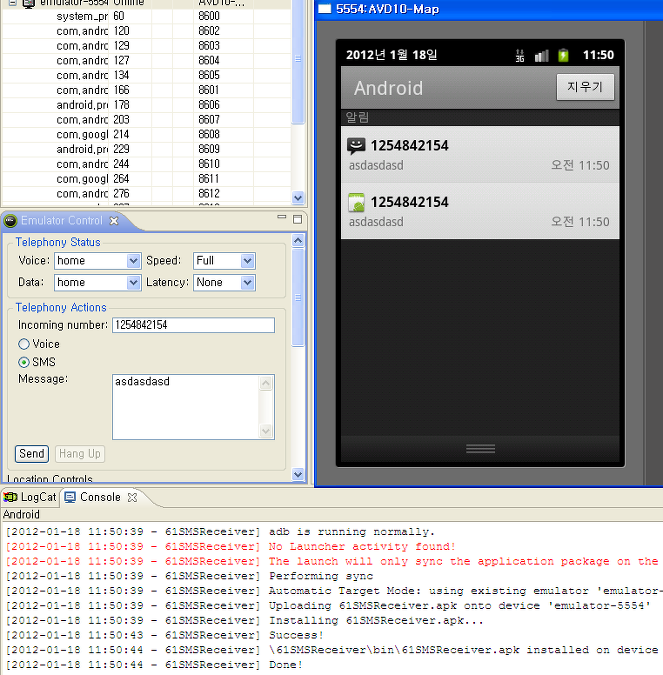663x675 pixels.
Task: Tap the 11:50 clock in status bar
Action: pyautogui.click(x=598, y=55)
